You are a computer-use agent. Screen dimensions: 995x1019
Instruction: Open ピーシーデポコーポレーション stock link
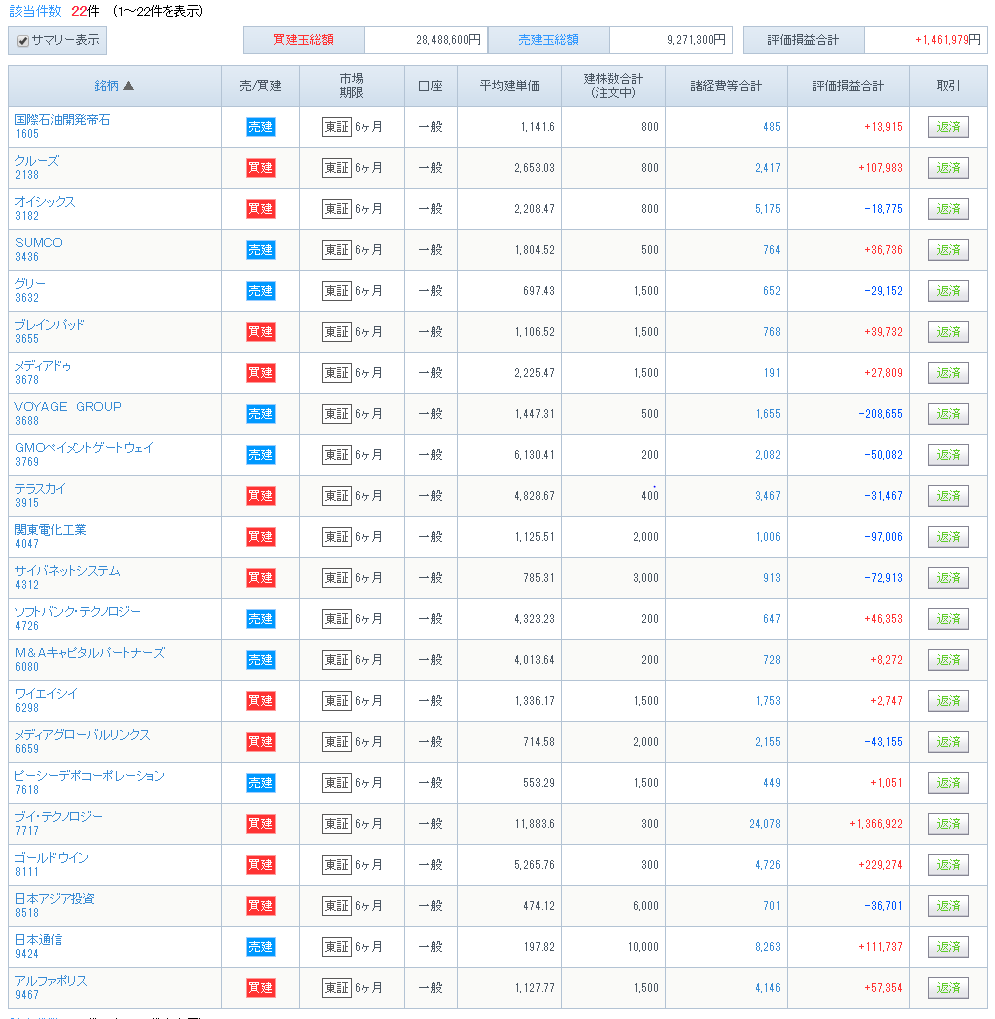tap(90, 775)
